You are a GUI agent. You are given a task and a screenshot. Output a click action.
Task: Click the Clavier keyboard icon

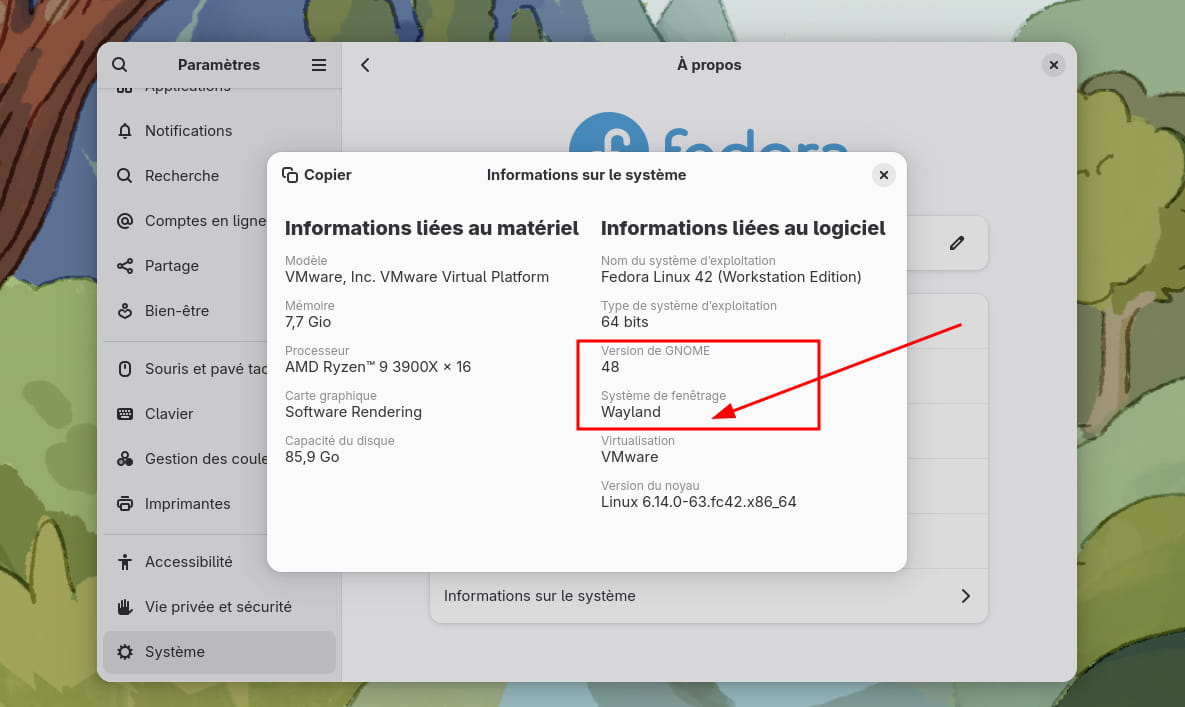coord(125,414)
